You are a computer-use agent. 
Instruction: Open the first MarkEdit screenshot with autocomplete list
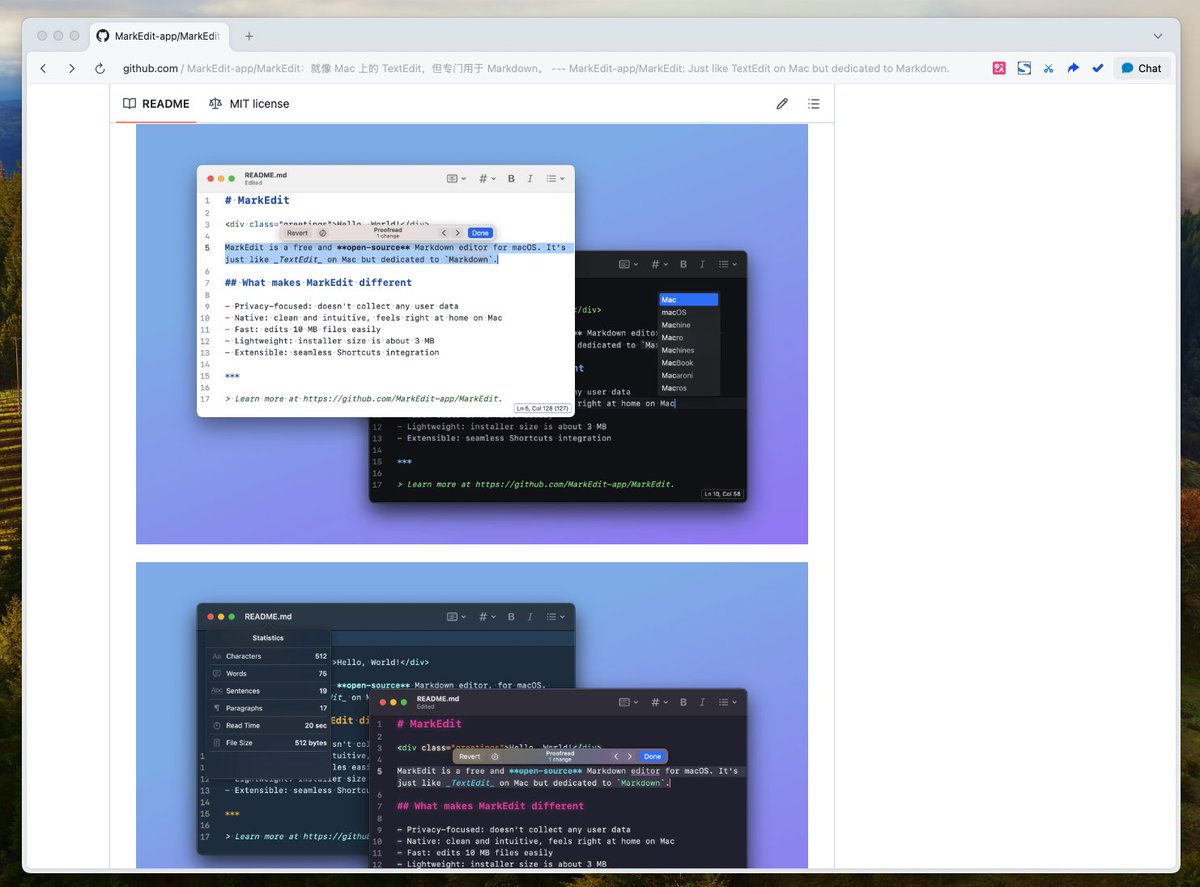[x=472, y=334]
